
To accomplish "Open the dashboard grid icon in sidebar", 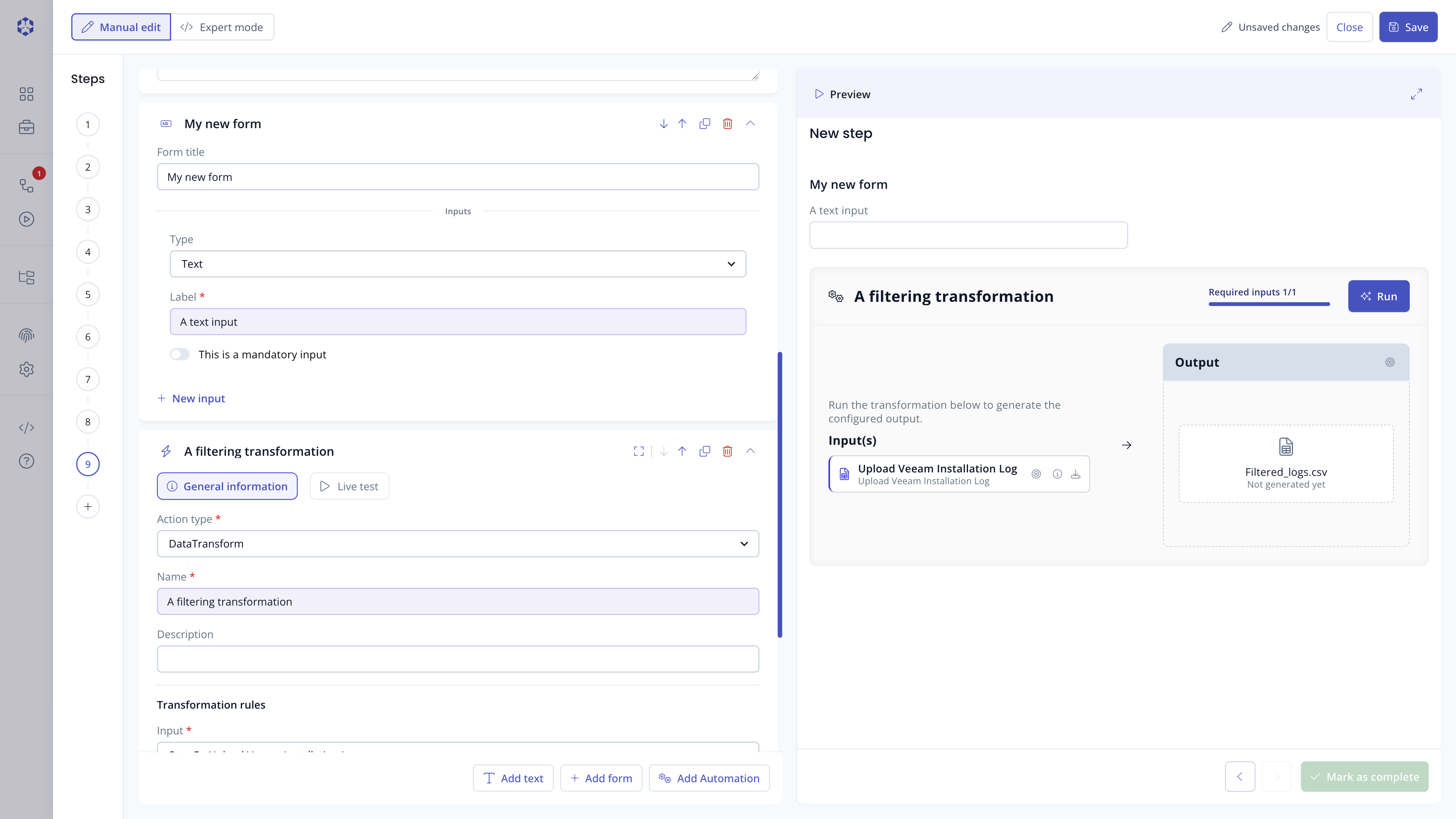I will (x=27, y=94).
